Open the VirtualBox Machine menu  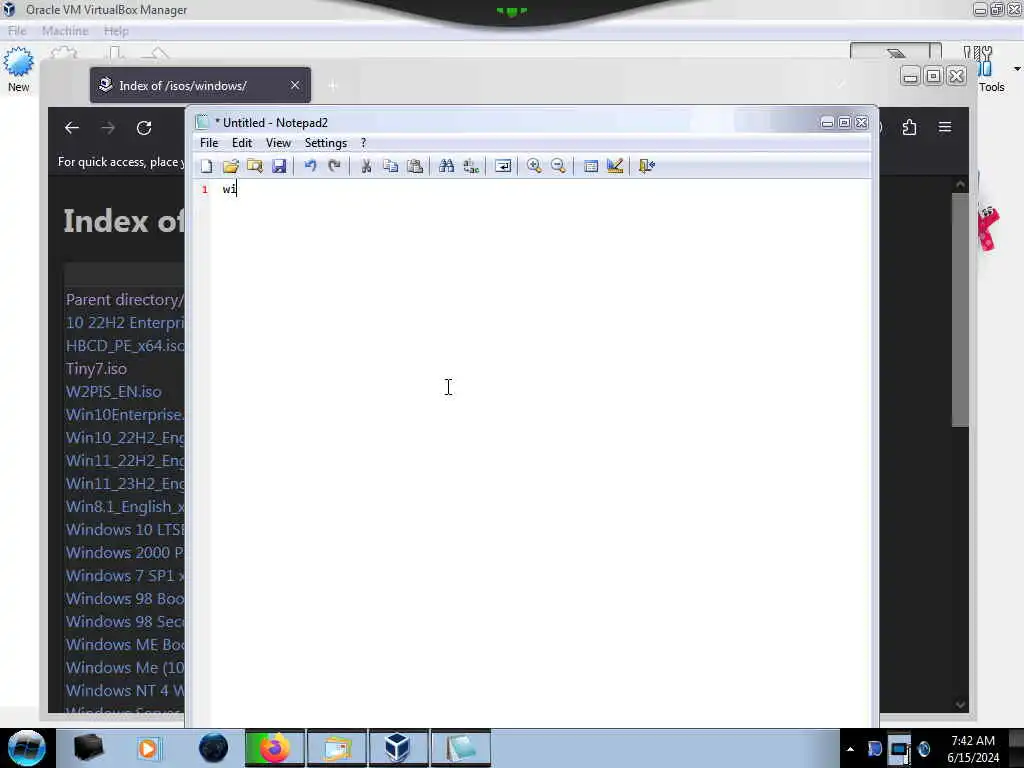(x=65, y=31)
